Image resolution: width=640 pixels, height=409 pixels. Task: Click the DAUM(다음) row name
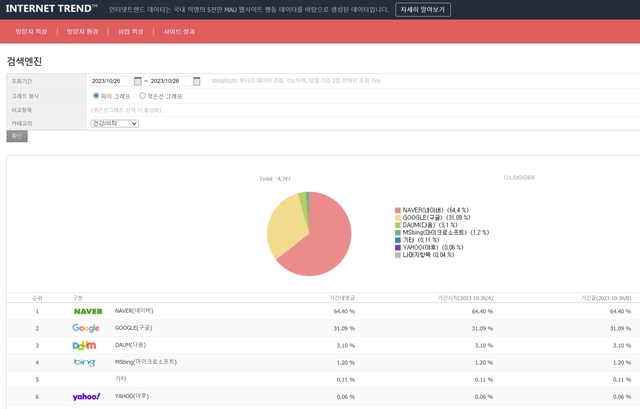[130, 345]
